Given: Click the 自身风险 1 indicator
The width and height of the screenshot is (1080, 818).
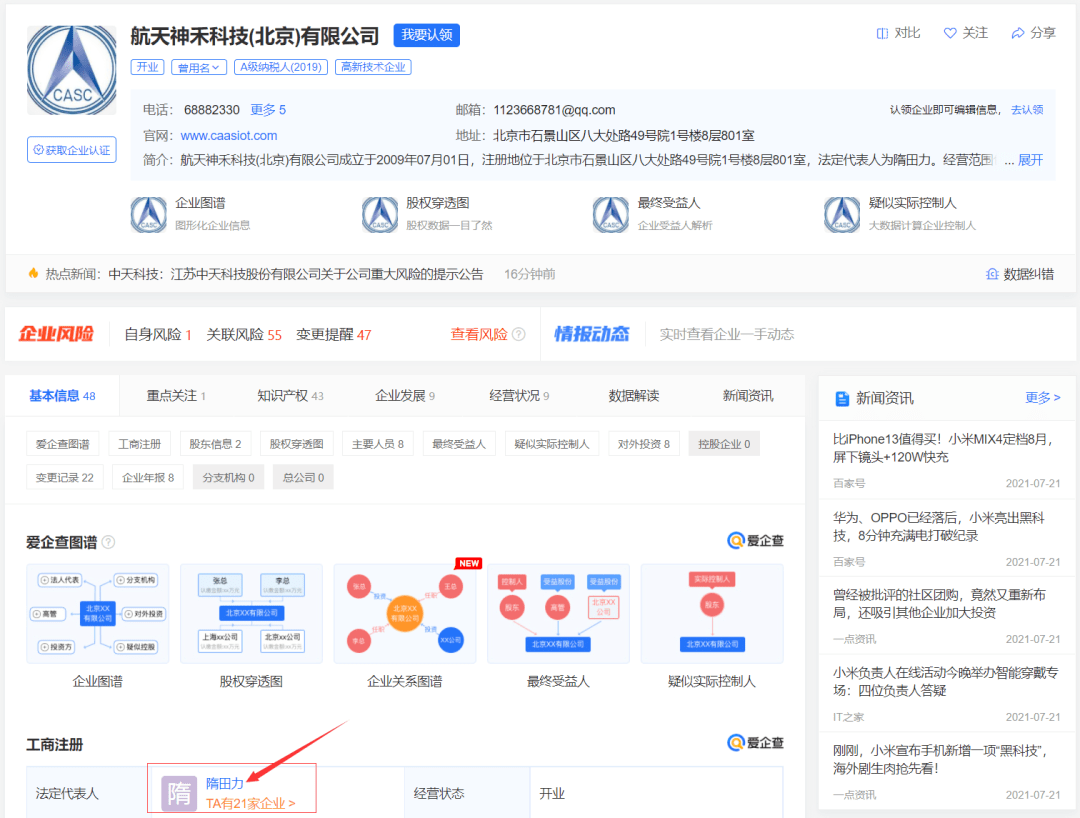Looking at the screenshot, I should (158, 335).
